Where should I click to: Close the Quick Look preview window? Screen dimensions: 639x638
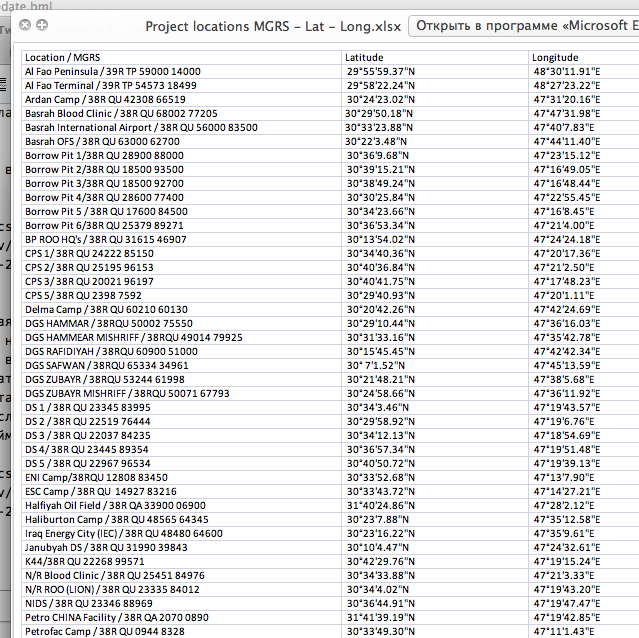point(25,25)
